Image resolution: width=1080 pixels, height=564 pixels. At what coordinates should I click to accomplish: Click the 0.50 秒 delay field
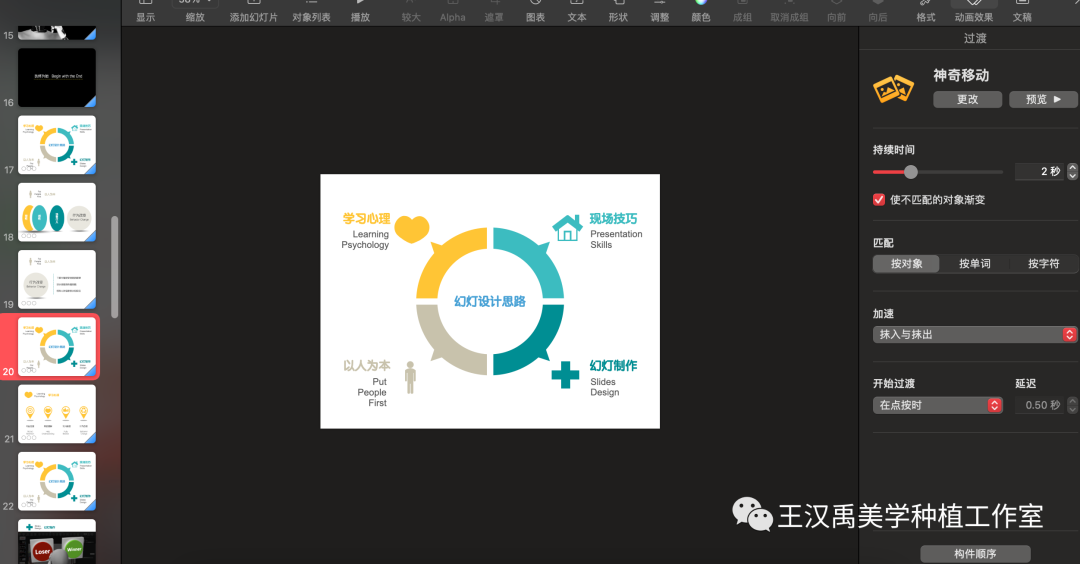point(1039,405)
